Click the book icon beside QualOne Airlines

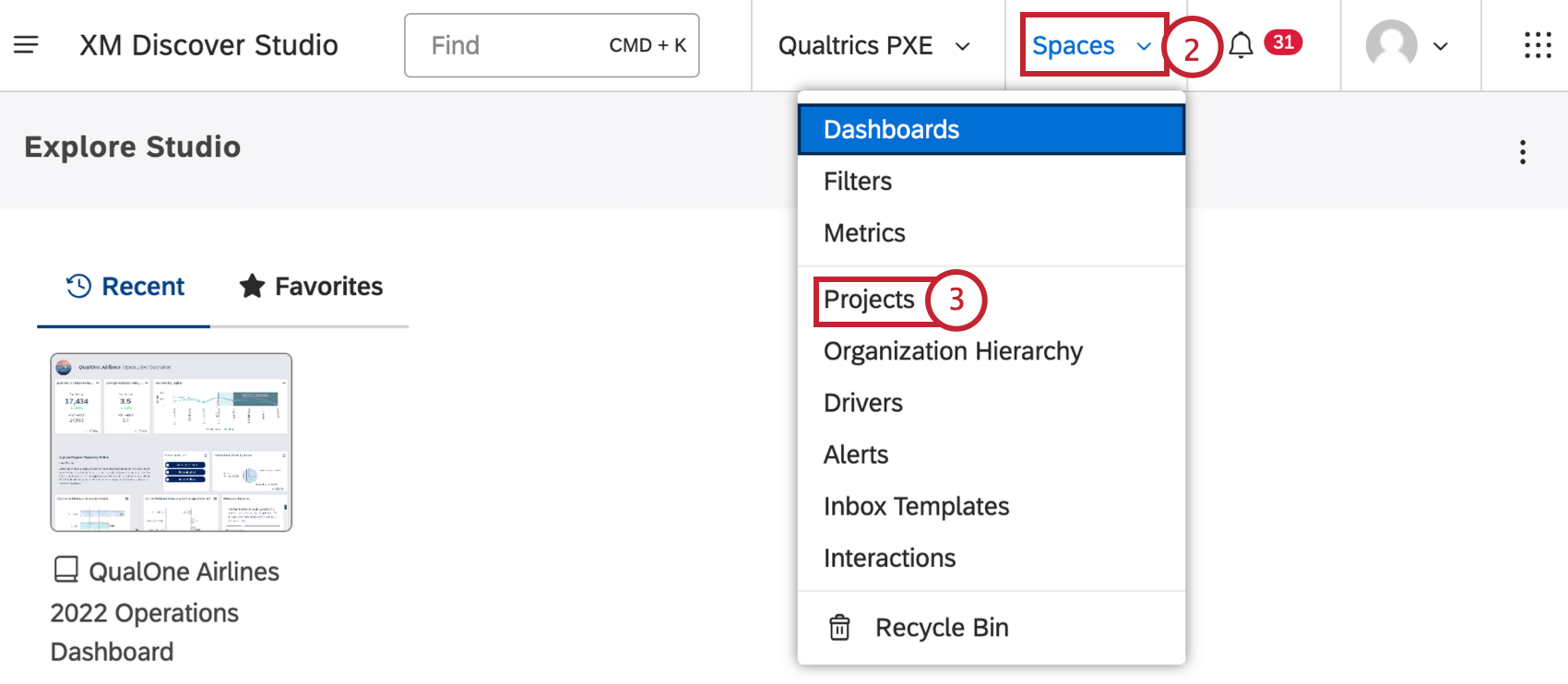tap(65, 570)
